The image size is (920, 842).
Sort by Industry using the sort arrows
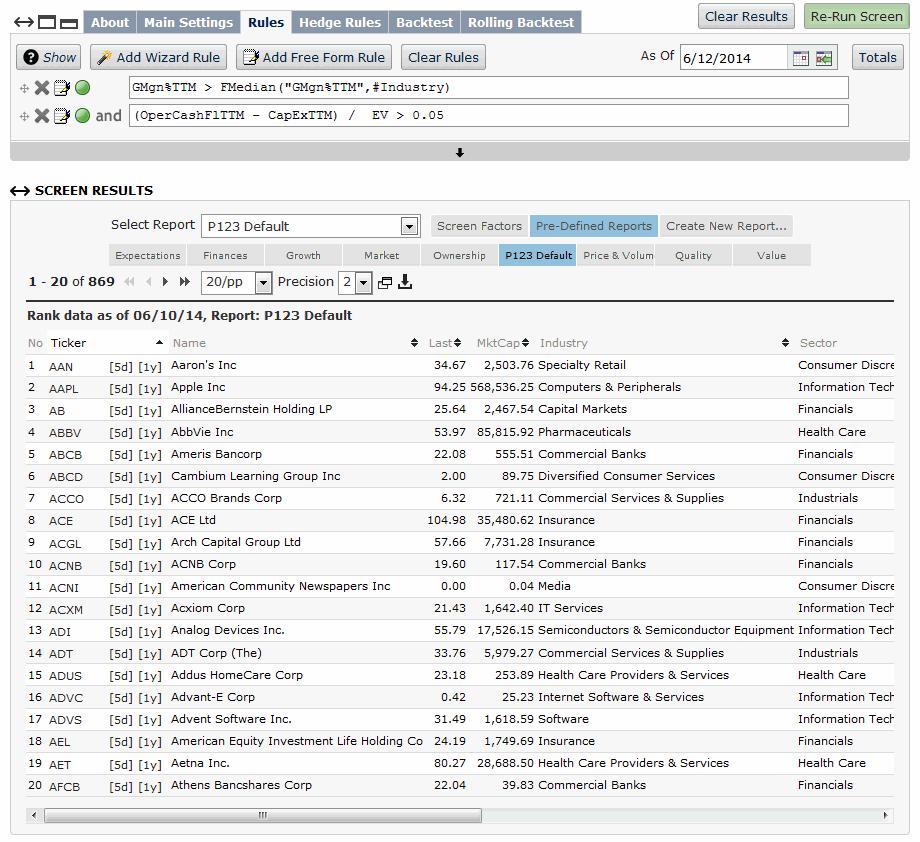[x=785, y=343]
